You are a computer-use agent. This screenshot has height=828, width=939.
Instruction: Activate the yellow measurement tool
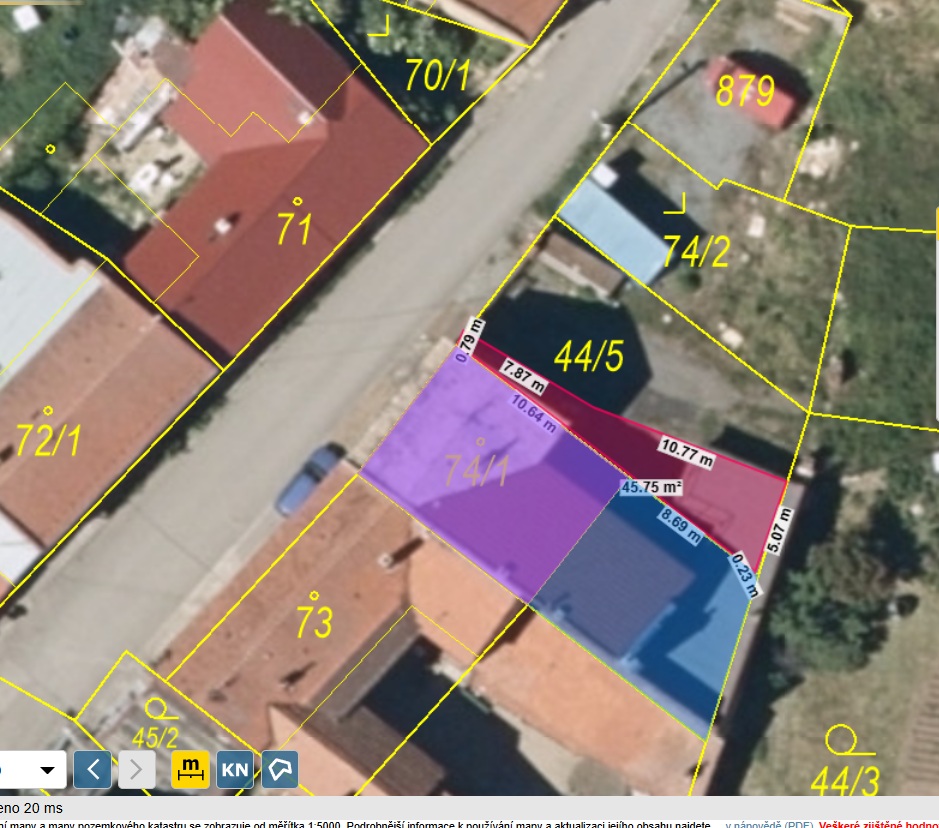click(190, 770)
